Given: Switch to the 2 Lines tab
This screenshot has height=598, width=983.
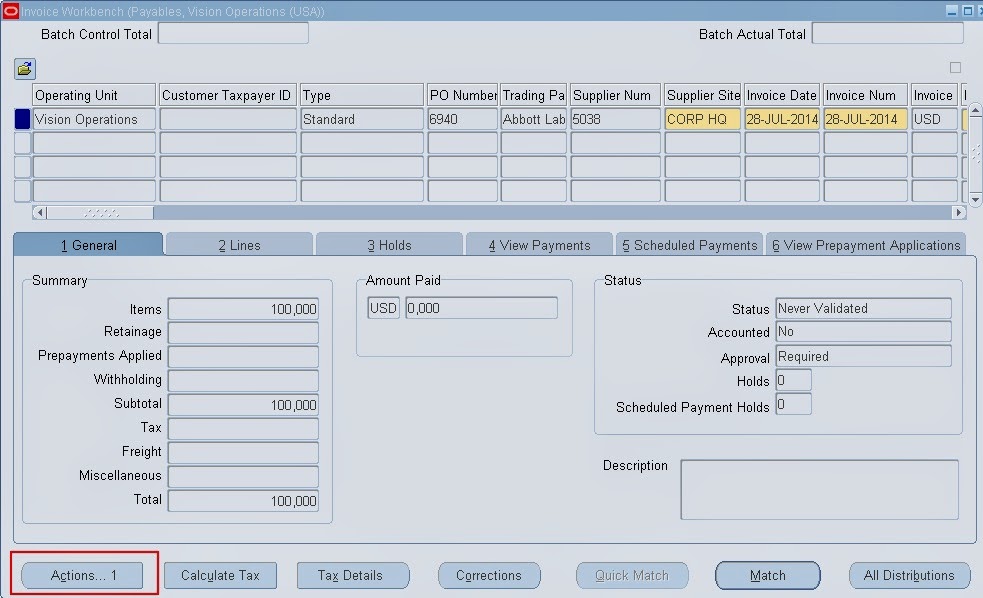Looking at the screenshot, I should pos(239,243).
